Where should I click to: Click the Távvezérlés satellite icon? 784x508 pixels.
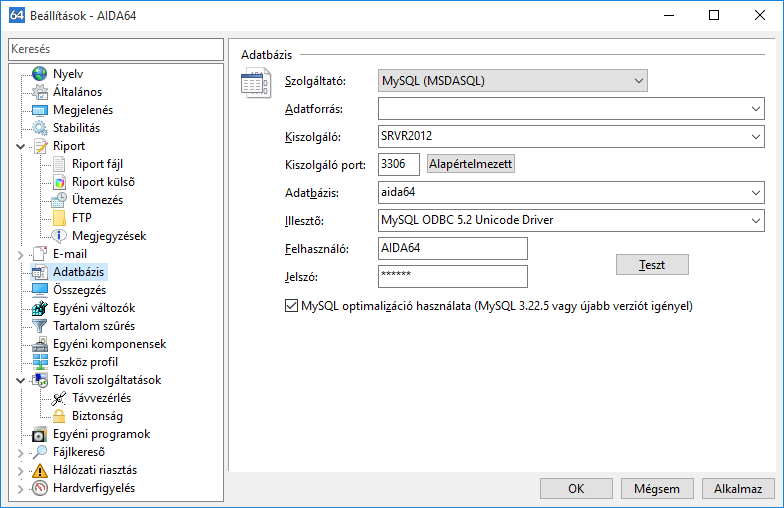click(x=59, y=398)
